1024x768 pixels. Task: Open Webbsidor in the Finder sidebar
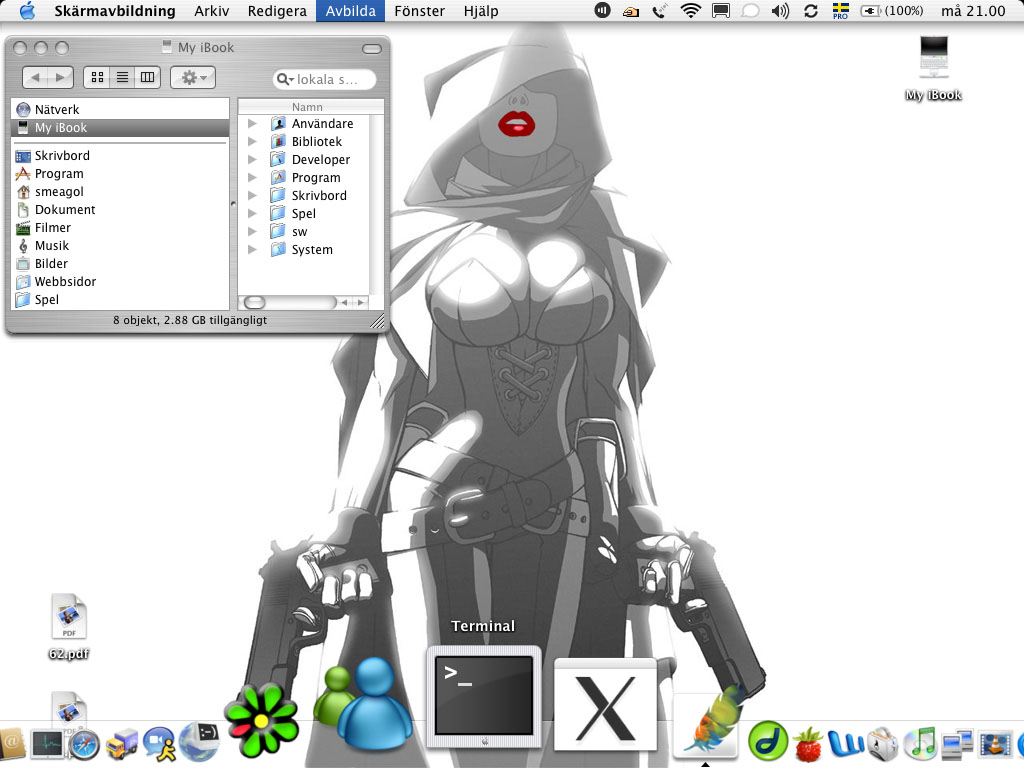point(120,281)
